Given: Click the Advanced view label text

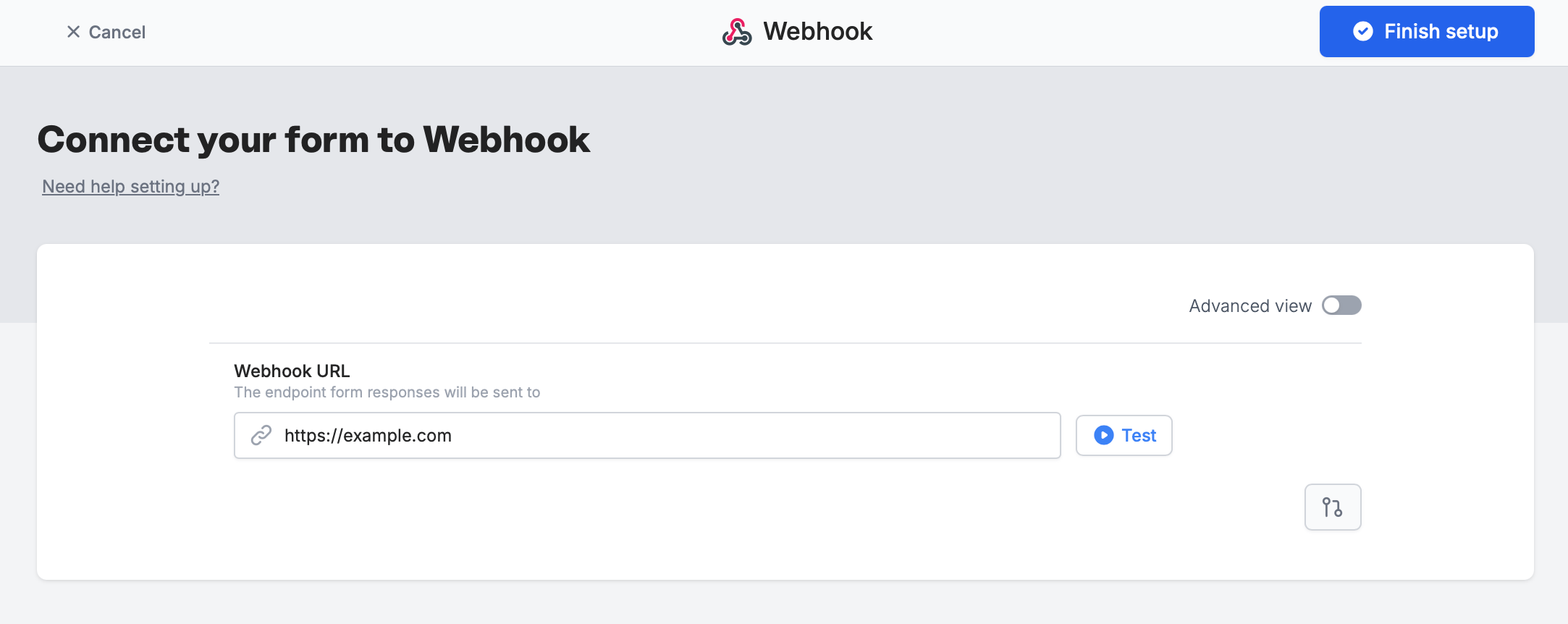Looking at the screenshot, I should [x=1250, y=306].
